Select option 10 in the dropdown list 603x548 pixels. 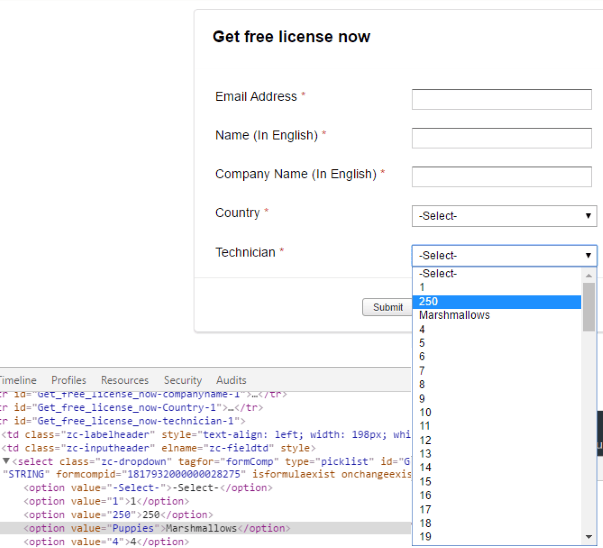tap(496, 412)
